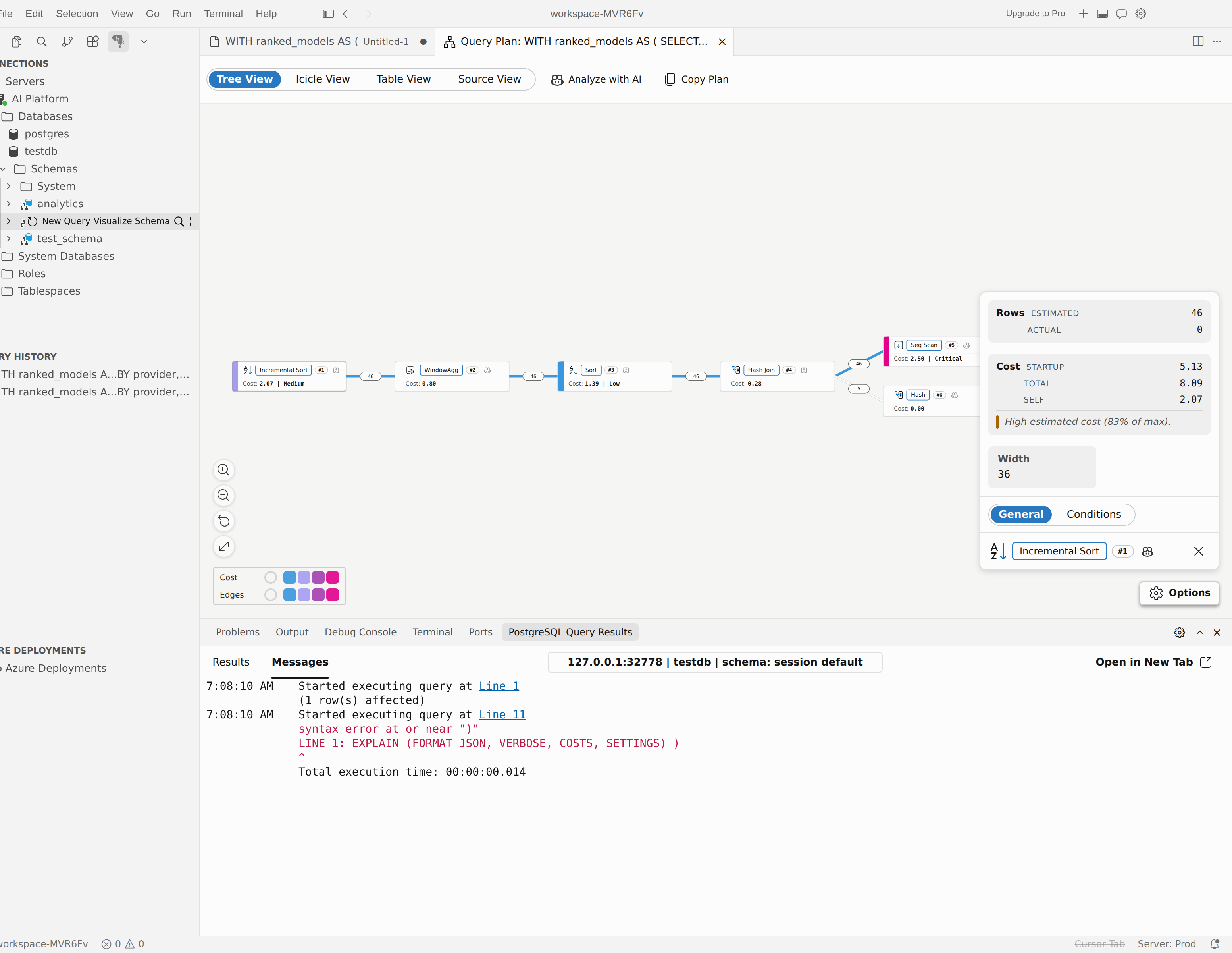Open the Explorer files icon in the sidebar toolbar
Image resolution: width=1232 pixels, height=953 pixels.
(16, 41)
